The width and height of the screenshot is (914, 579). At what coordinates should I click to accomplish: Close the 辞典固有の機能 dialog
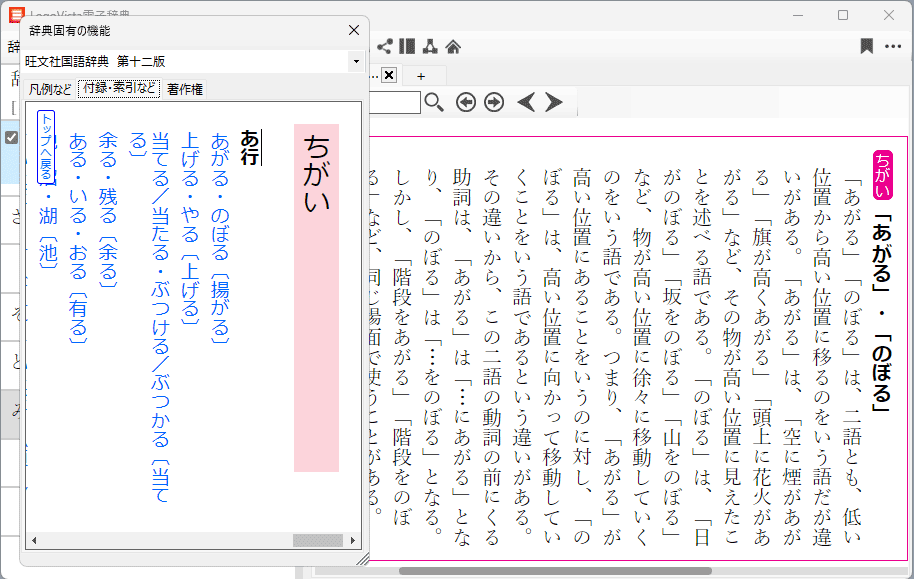[353, 30]
